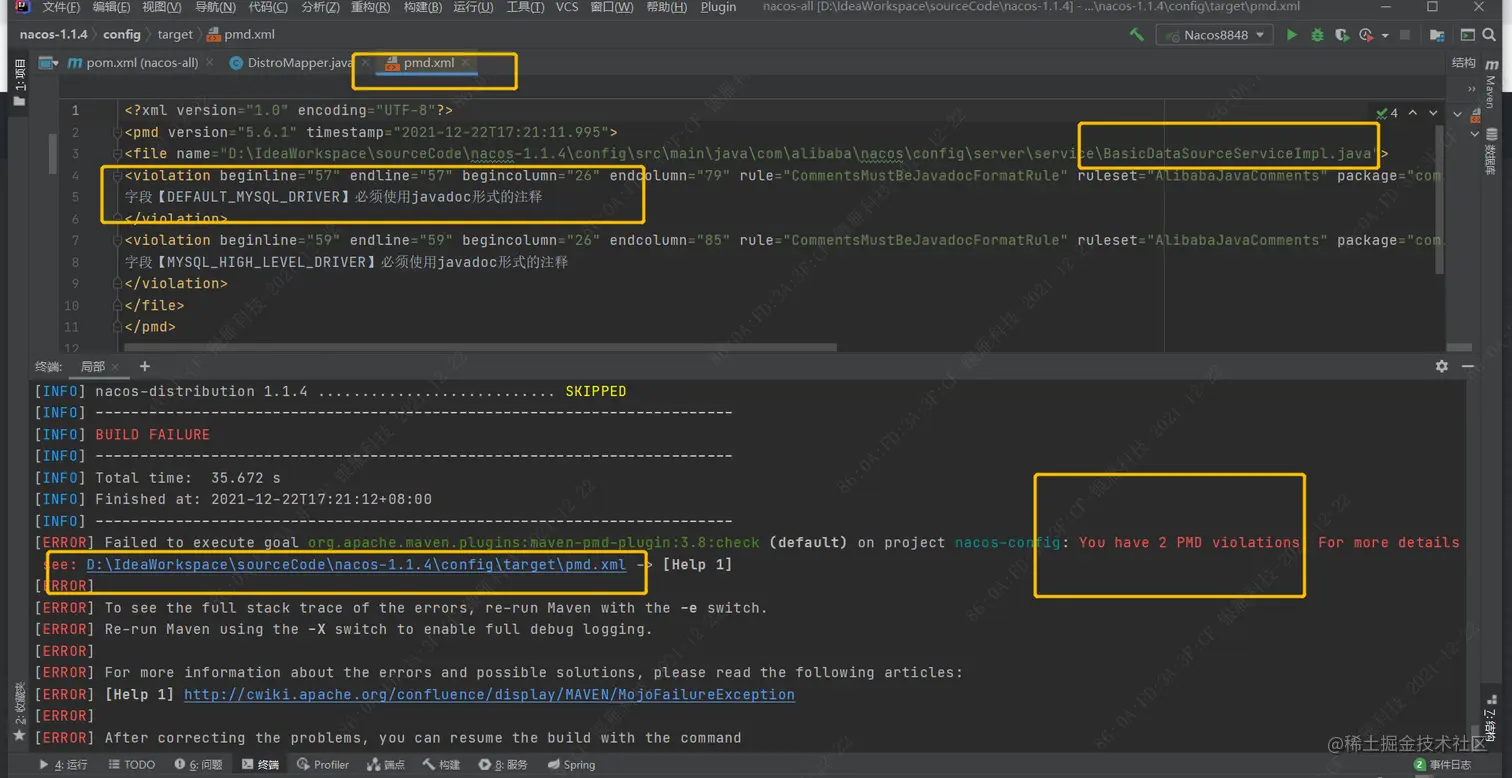Open the 数据库 tool window
1512x778 pixels.
(x=1491, y=152)
